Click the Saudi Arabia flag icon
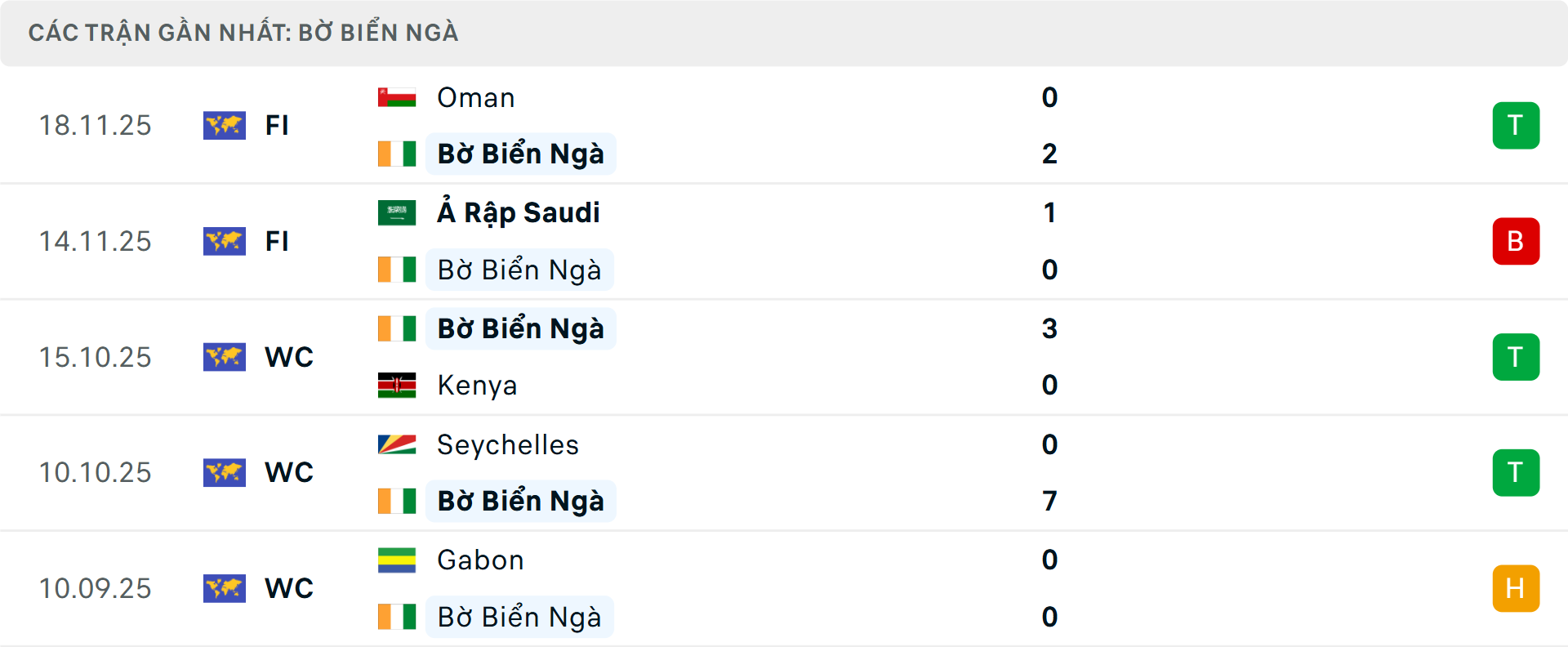Image resolution: width=1568 pixels, height=647 pixels. (x=396, y=211)
